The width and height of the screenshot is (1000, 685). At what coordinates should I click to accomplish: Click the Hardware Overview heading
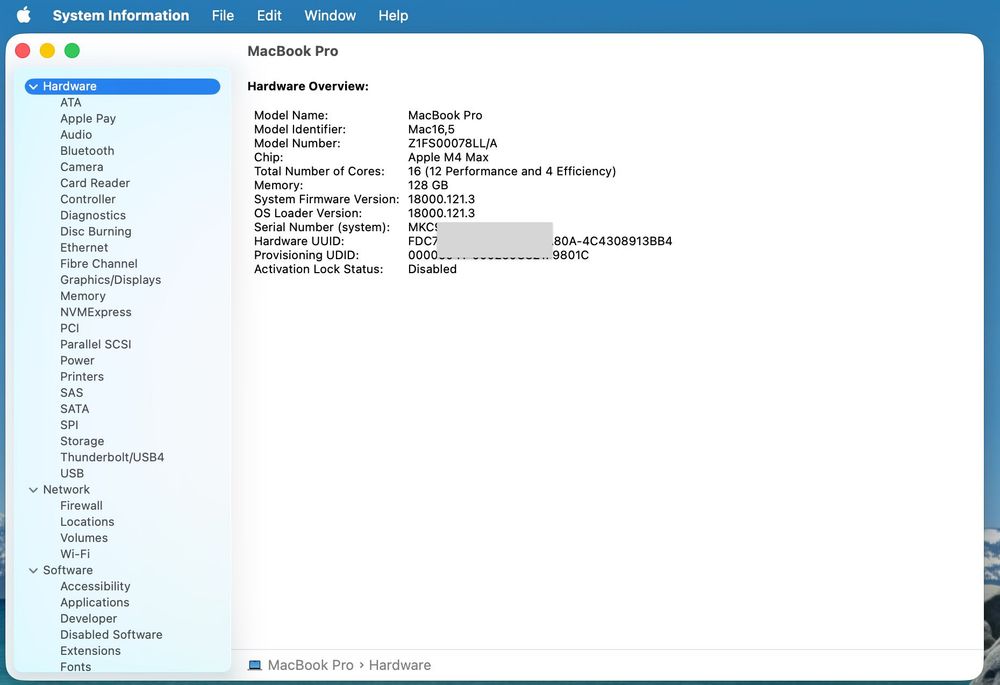click(x=308, y=86)
